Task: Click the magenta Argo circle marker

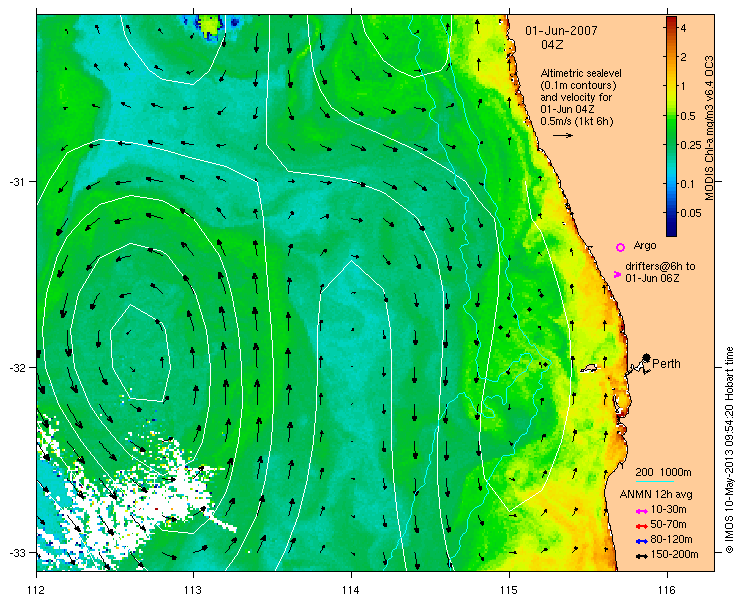Action: [x=620, y=247]
